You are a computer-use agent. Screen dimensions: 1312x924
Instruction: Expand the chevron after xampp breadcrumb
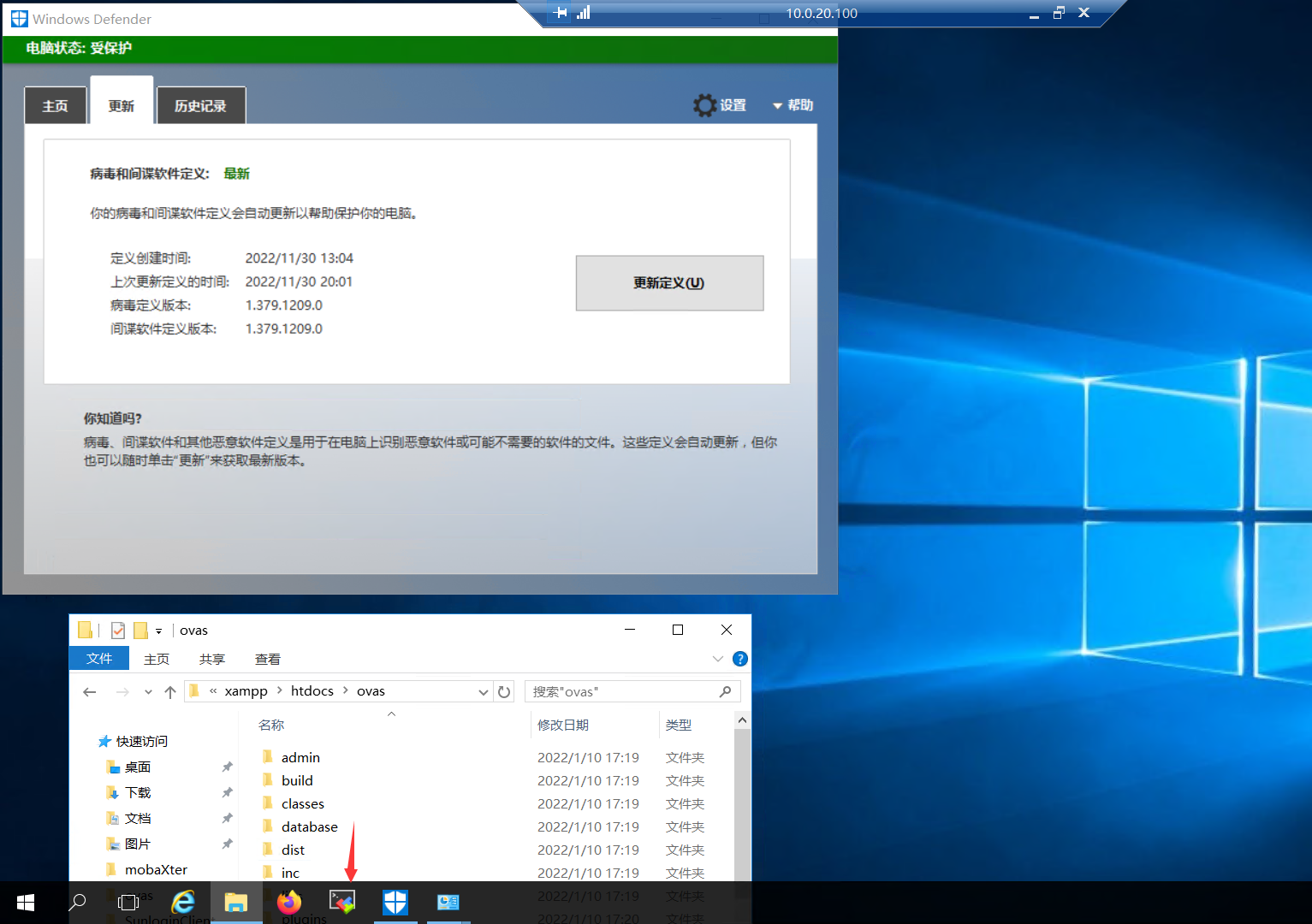pos(280,691)
